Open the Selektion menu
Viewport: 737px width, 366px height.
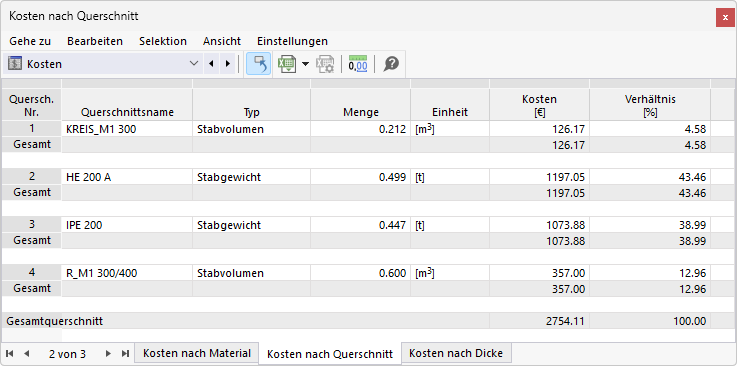pyautogui.click(x=163, y=41)
